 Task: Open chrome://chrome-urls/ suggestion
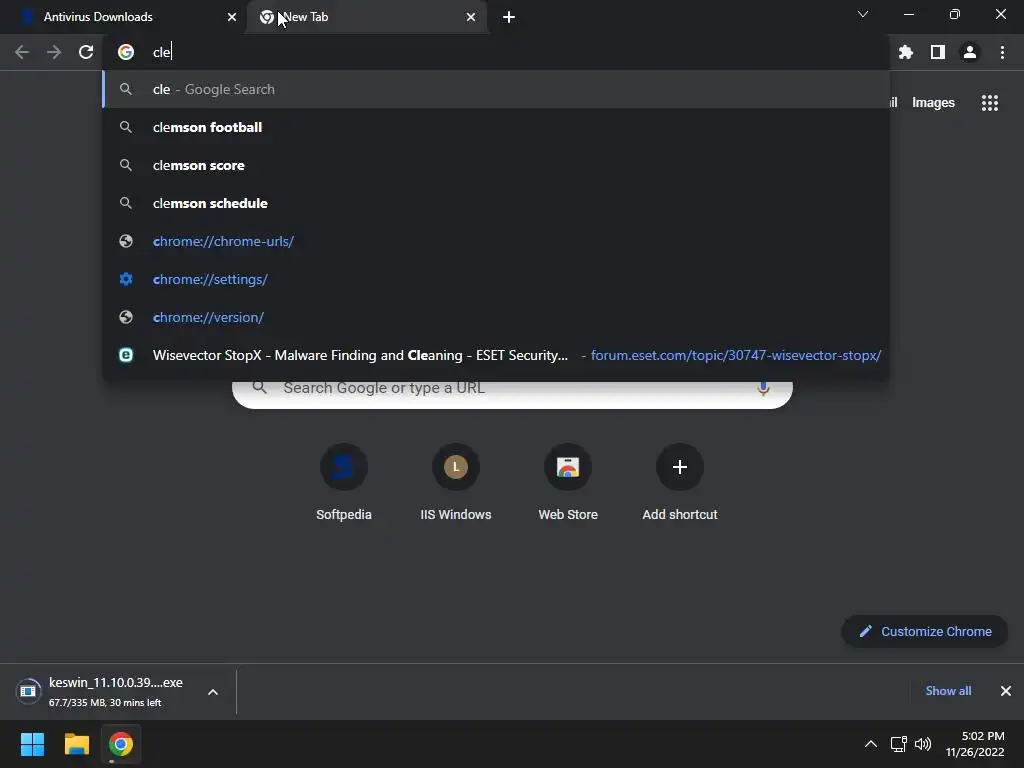click(496, 241)
